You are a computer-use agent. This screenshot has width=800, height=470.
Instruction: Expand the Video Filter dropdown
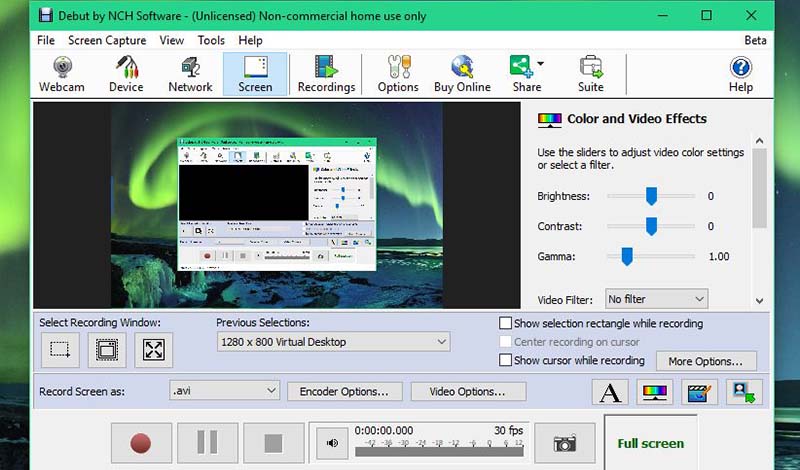pyautogui.click(x=657, y=299)
